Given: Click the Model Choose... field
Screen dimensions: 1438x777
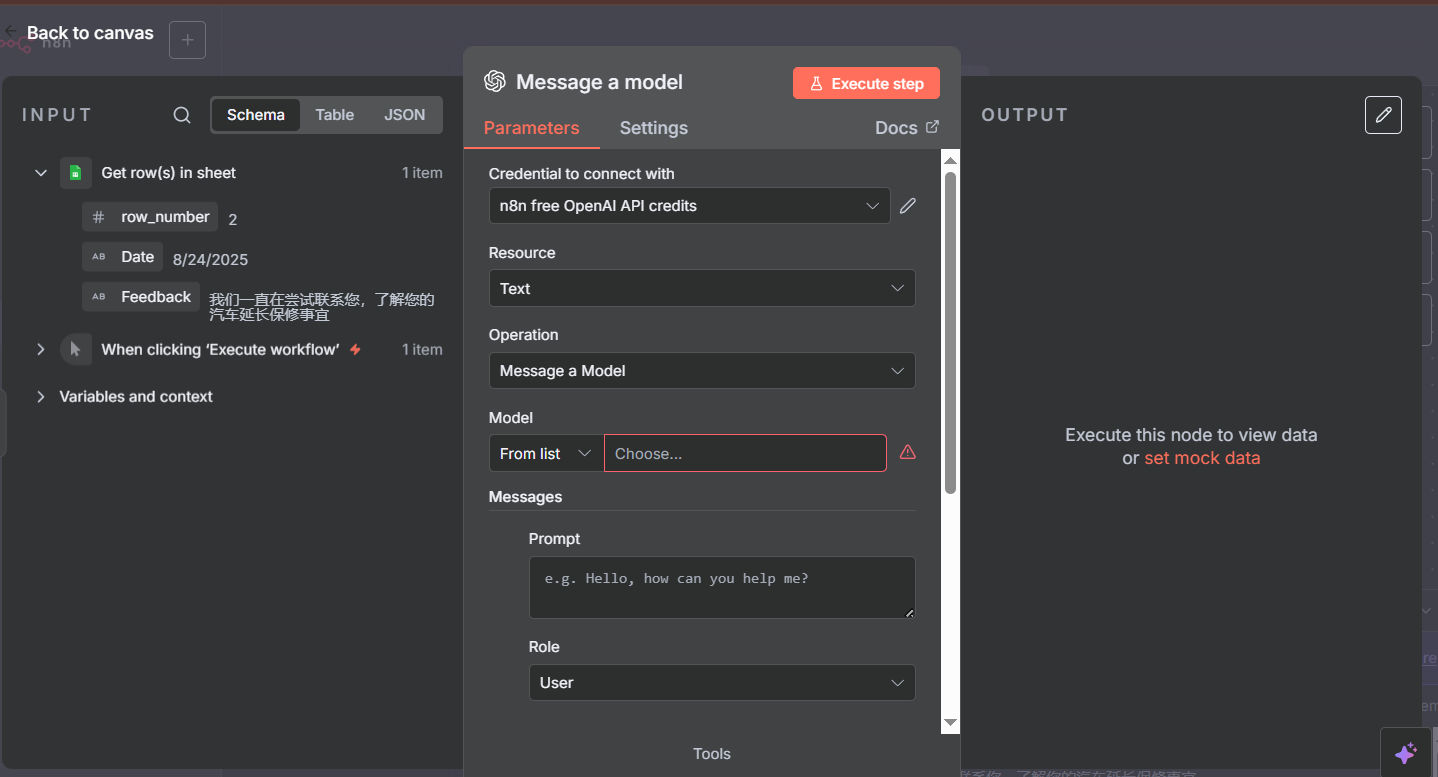Looking at the screenshot, I should click(745, 453).
